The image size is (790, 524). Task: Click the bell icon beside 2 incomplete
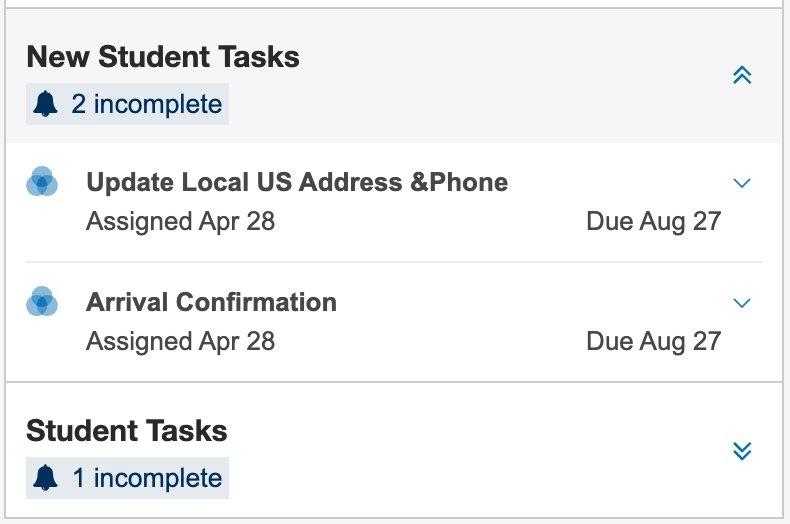point(46,104)
